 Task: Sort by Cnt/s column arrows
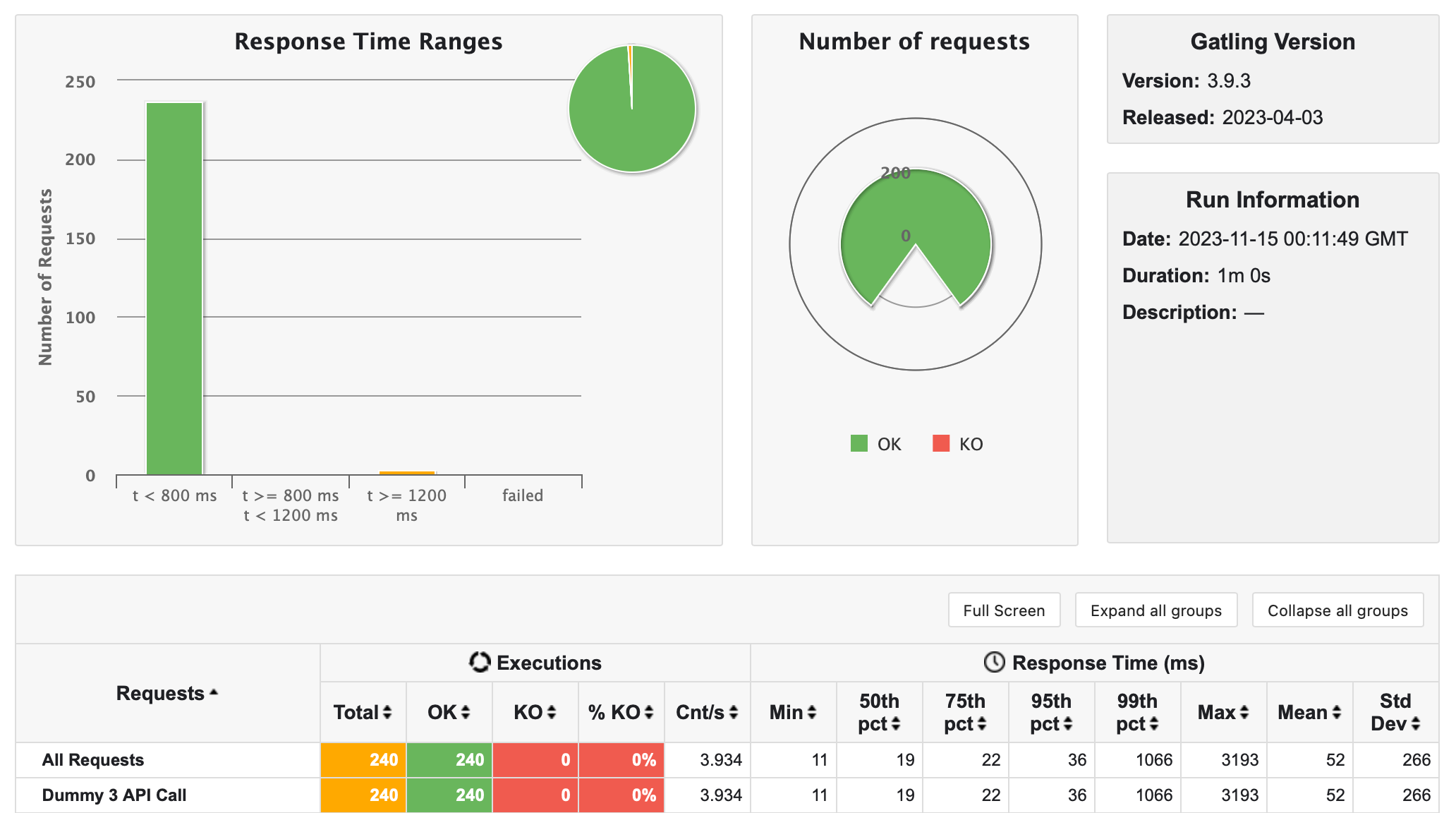[734, 713]
